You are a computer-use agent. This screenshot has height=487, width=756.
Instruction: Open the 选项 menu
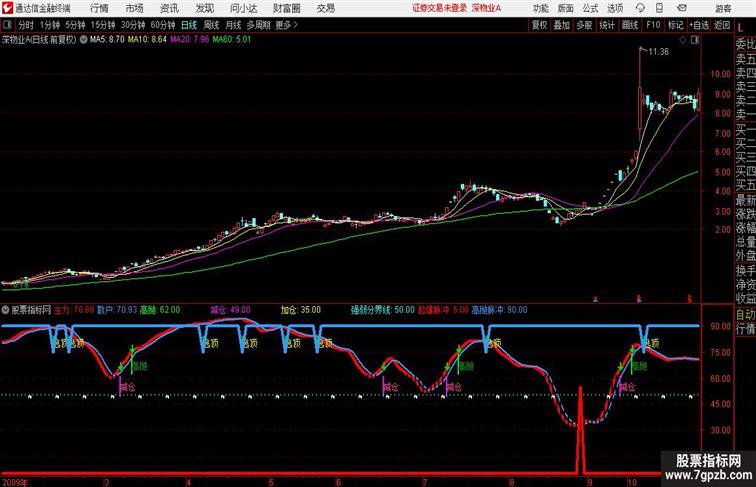(615, 8)
